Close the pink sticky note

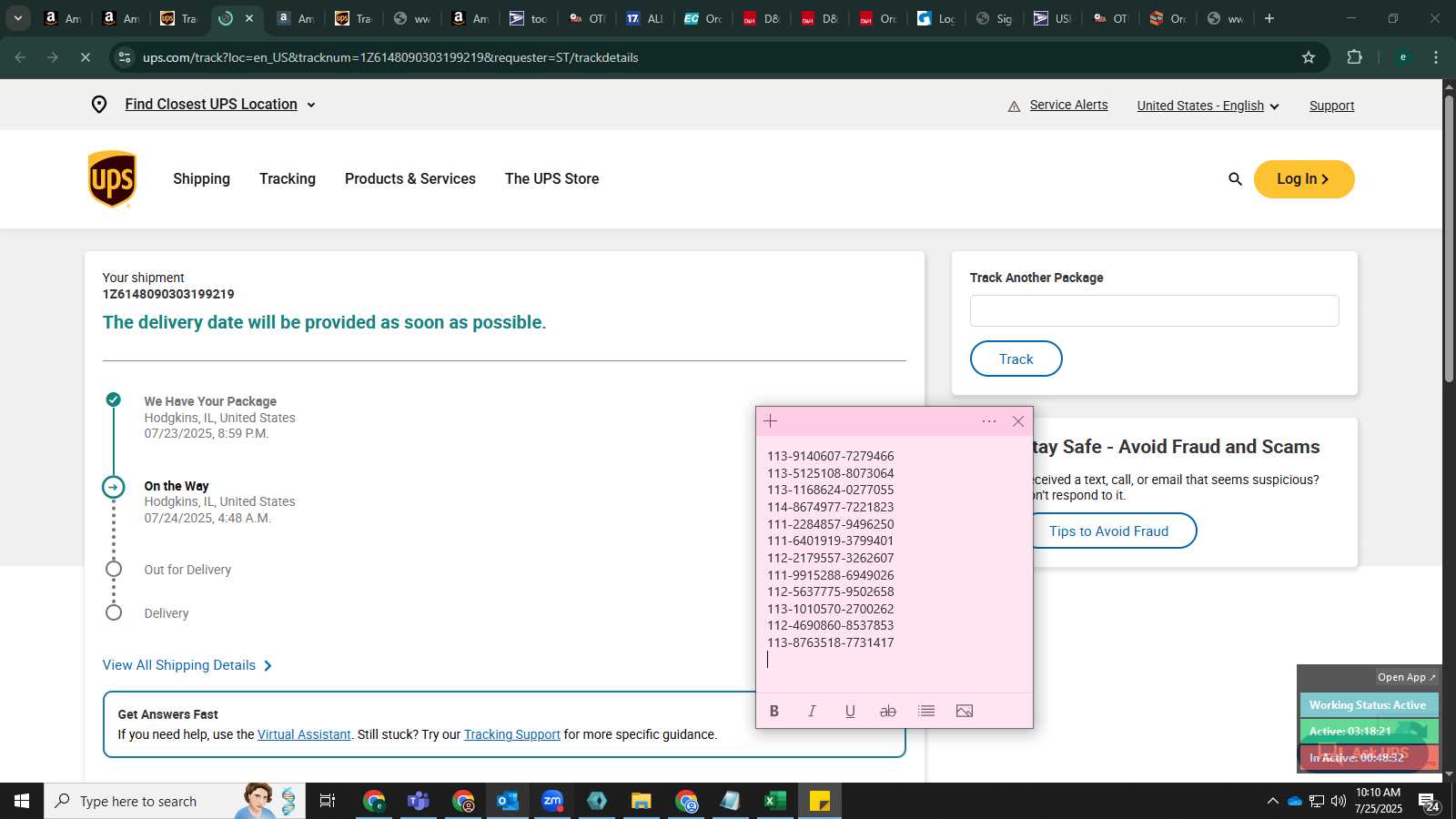click(1018, 421)
